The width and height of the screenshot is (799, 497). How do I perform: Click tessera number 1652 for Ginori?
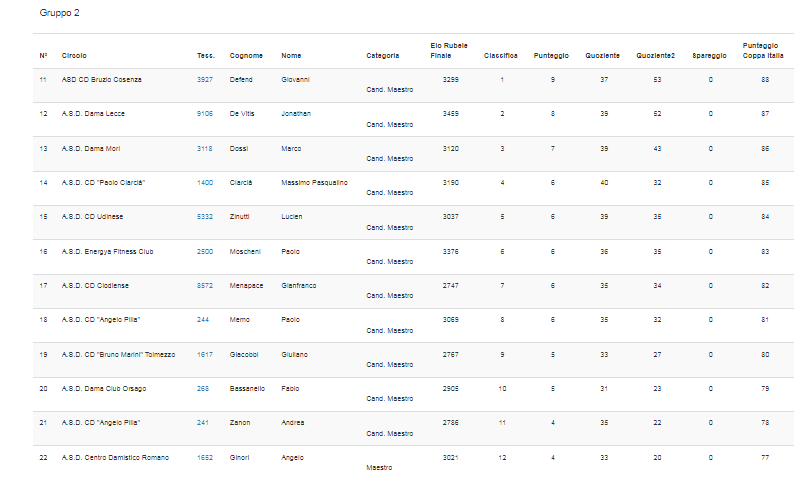point(205,458)
